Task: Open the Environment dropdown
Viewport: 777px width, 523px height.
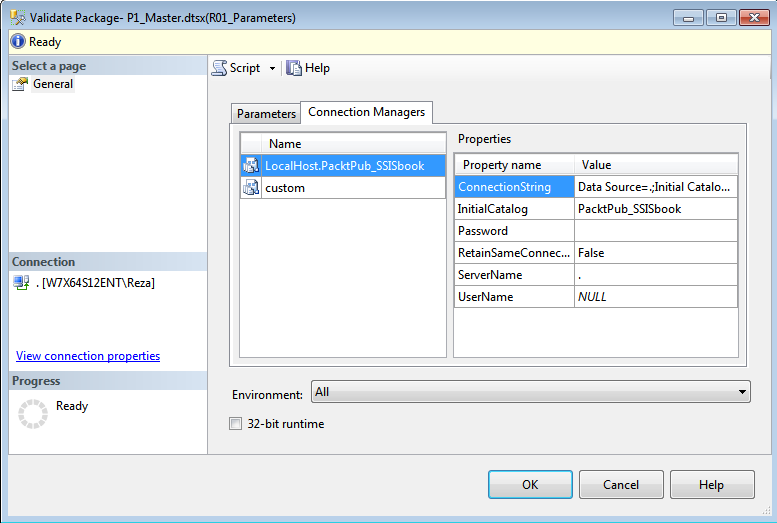Action: tap(531, 392)
